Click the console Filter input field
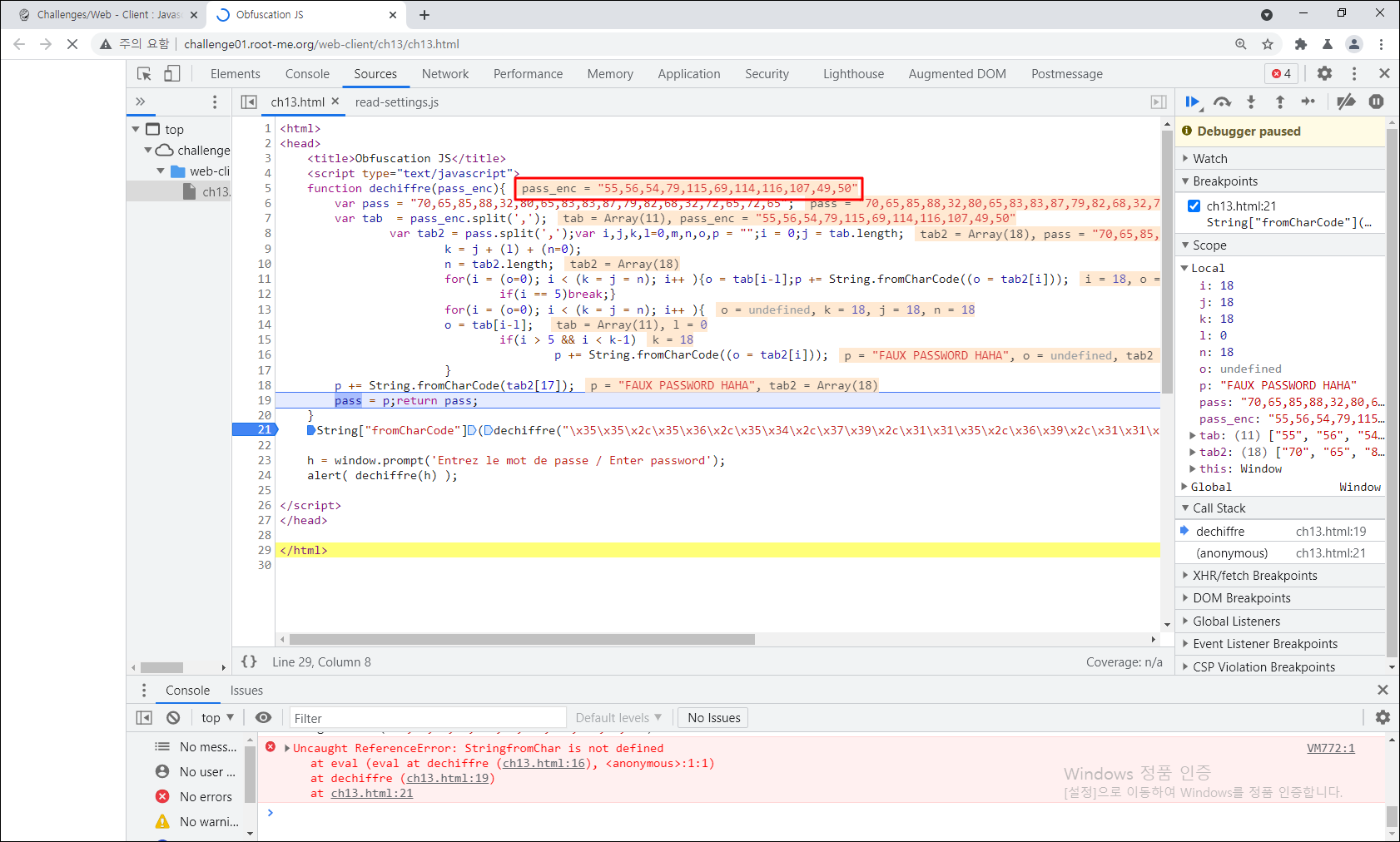Screen dimensions: 1400x842 click(428, 717)
